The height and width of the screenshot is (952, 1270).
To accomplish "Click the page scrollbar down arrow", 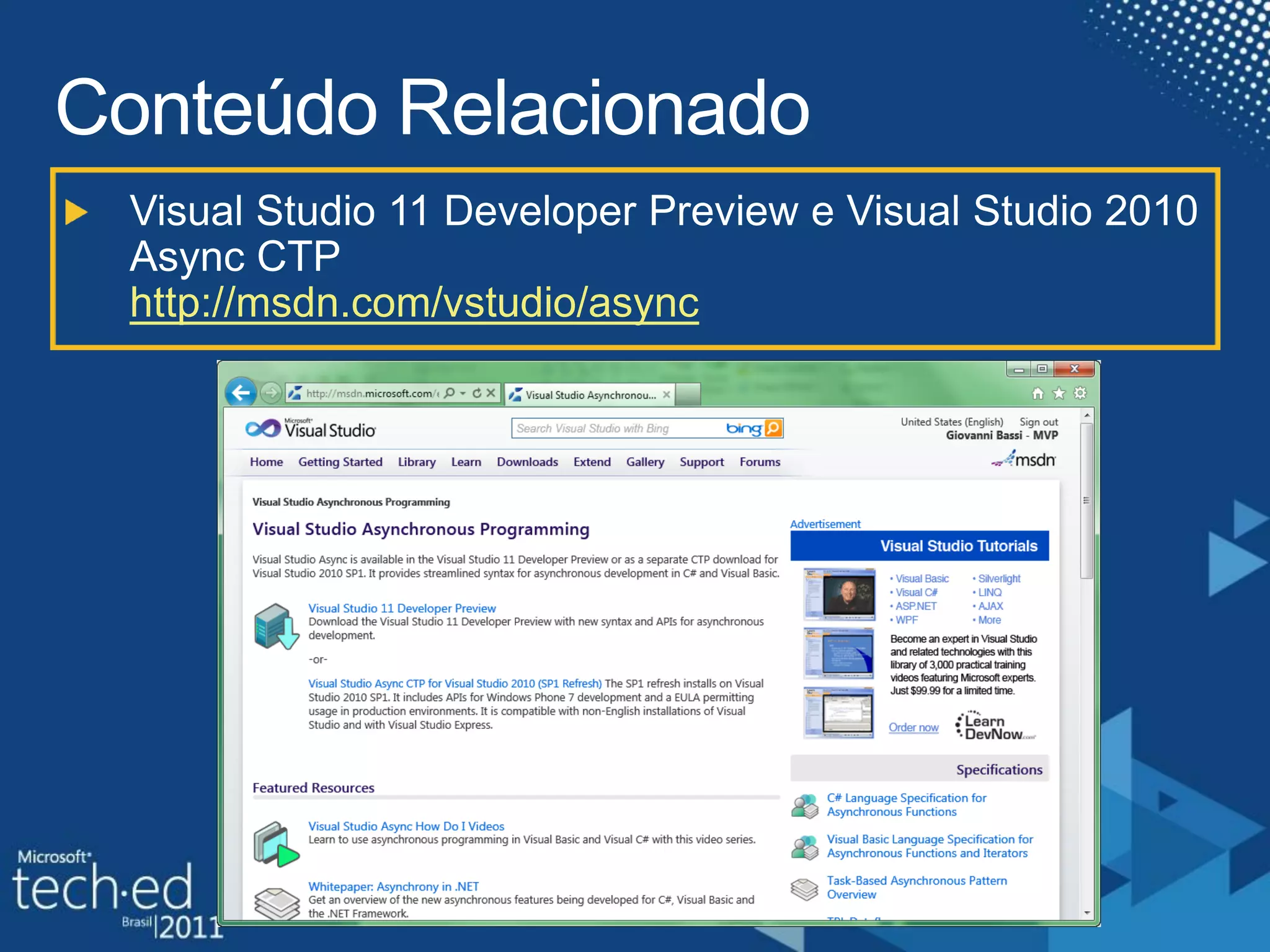I will coord(1086,912).
